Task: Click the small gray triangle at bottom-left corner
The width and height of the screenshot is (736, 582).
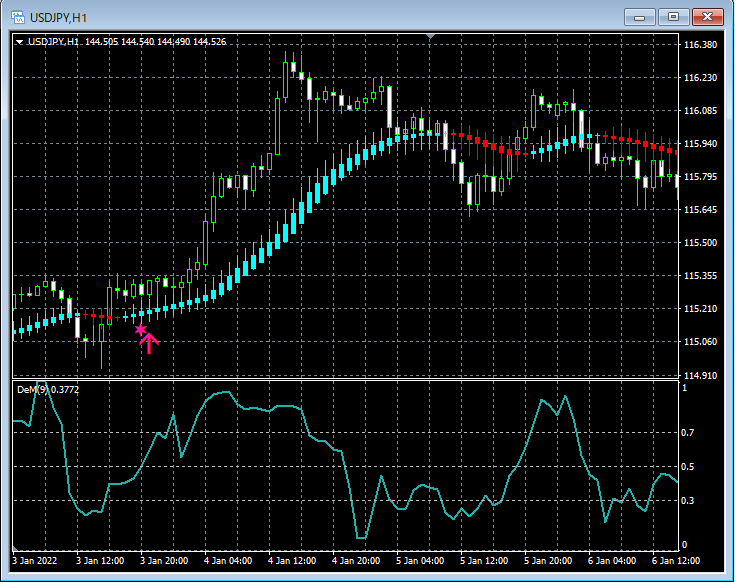Action: pyautogui.click(x=15, y=549)
